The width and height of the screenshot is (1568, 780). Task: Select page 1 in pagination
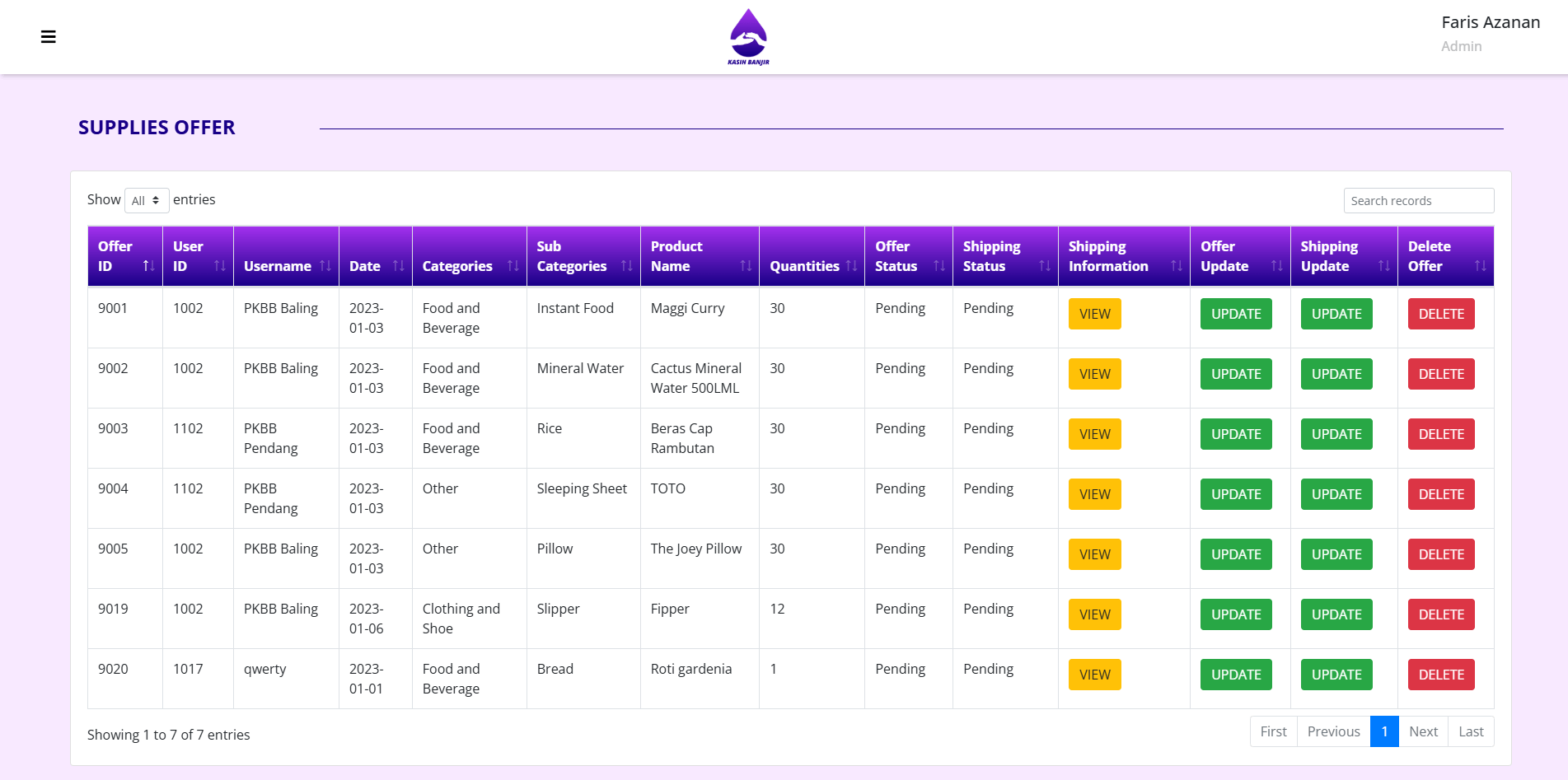click(1384, 731)
